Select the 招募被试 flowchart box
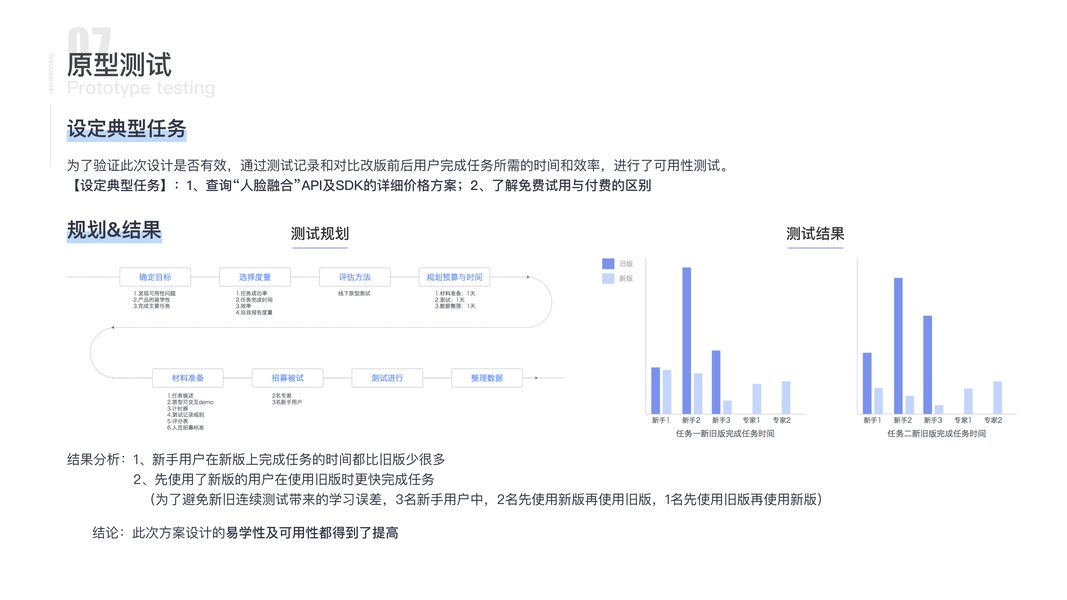The image size is (1067, 600). (288, 378)
